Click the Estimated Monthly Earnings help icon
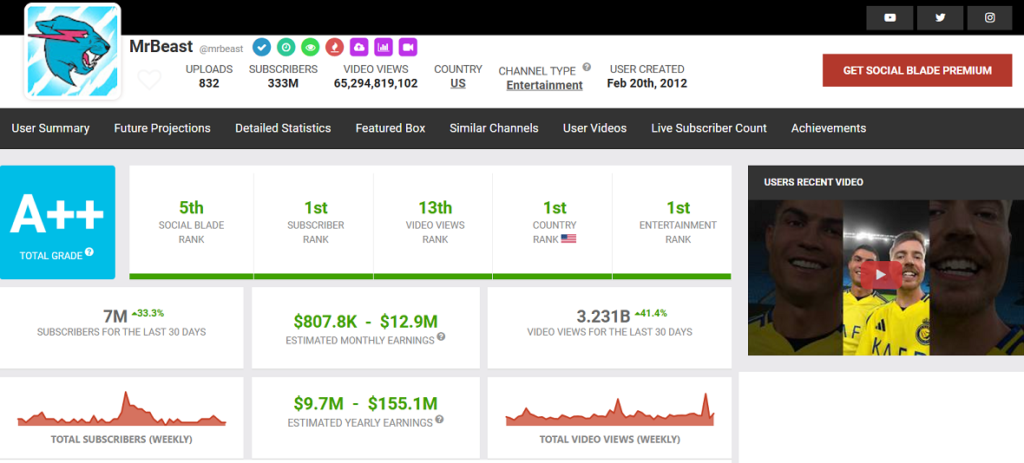Viewport: 1024px width, 463px height. coord(441,337)
